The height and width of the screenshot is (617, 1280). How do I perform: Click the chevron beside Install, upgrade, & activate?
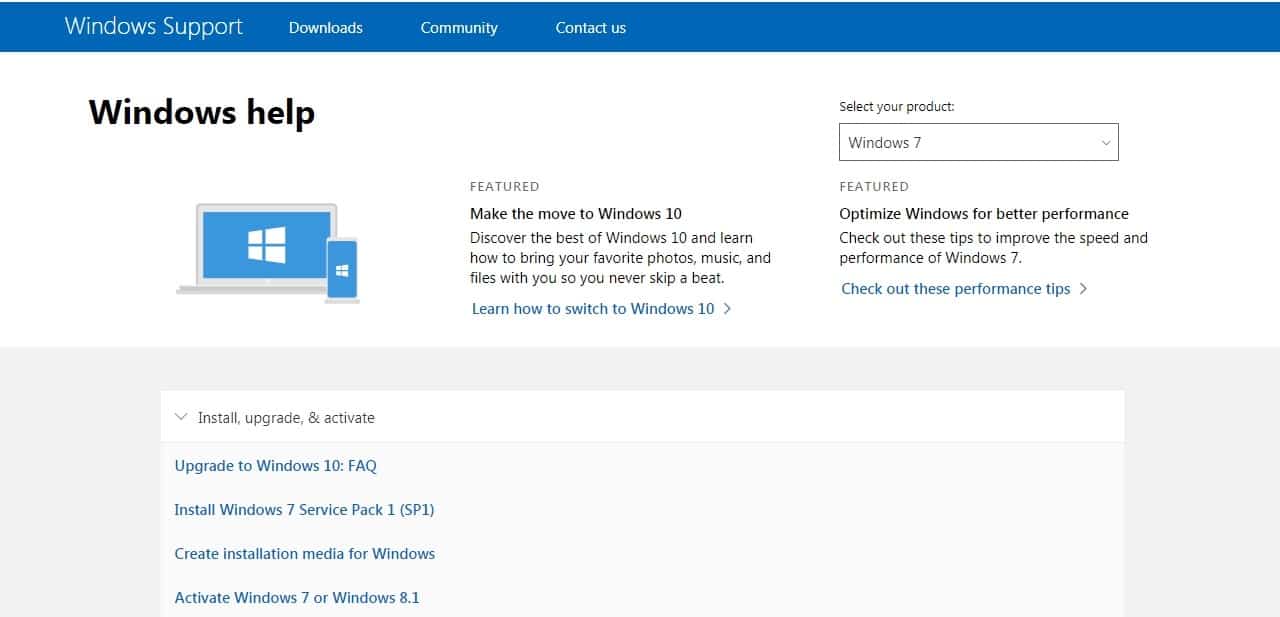tap(181, 417)
